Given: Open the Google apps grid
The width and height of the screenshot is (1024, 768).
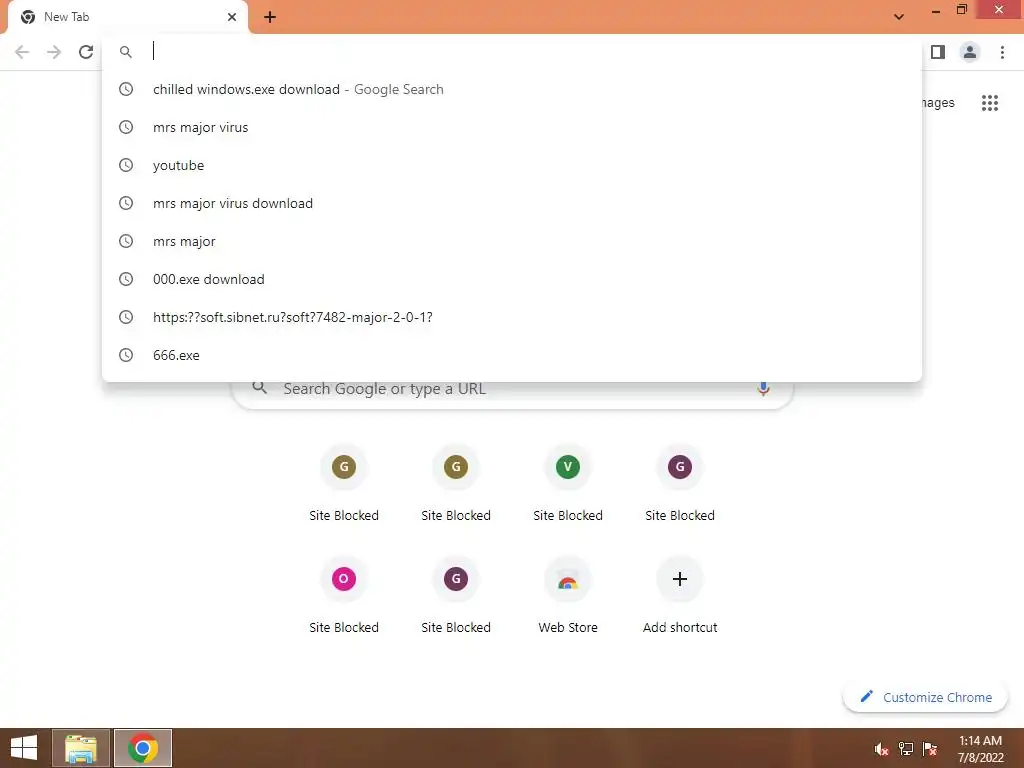Looking at the screenshot, I should click(990, 103).
